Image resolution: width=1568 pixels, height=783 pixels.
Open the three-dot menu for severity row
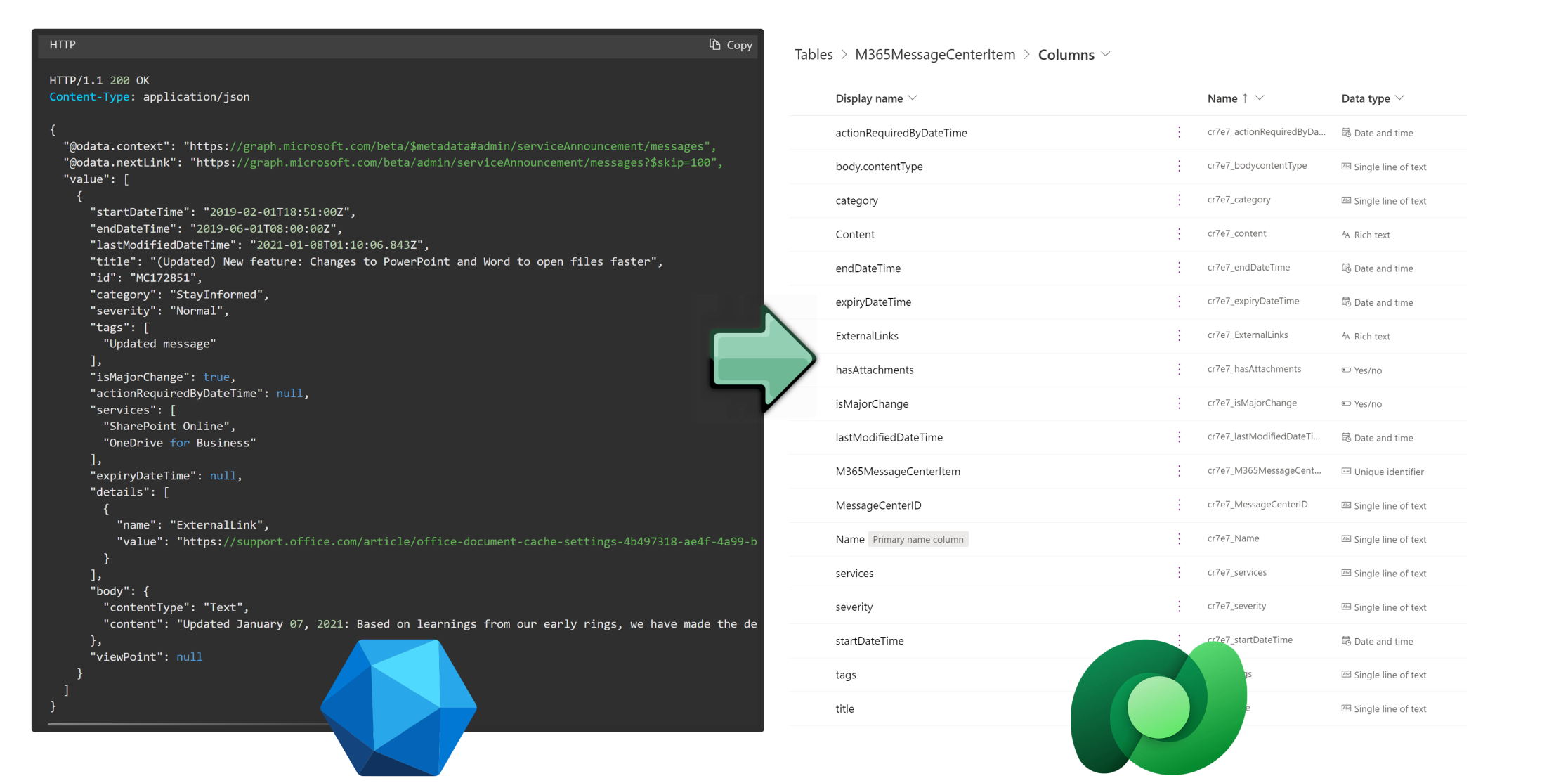pos(1179,607)
